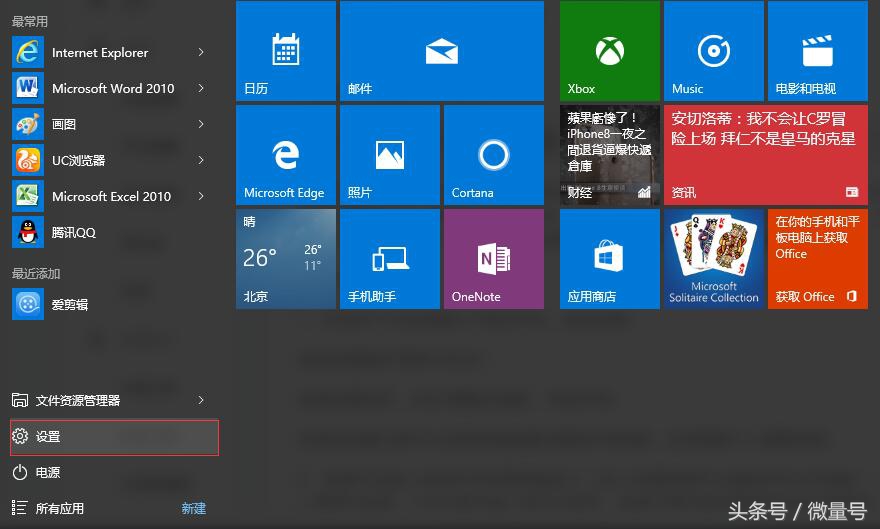Click the 爱剪辑 label text
The image size is (880, 529).
(70, 305)
